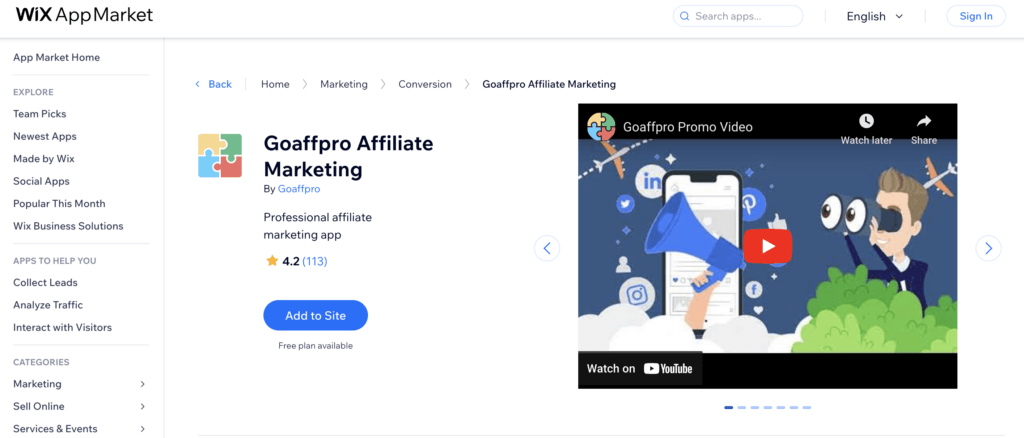Click the Goaffpro puzzle app icon

[220, 155]
